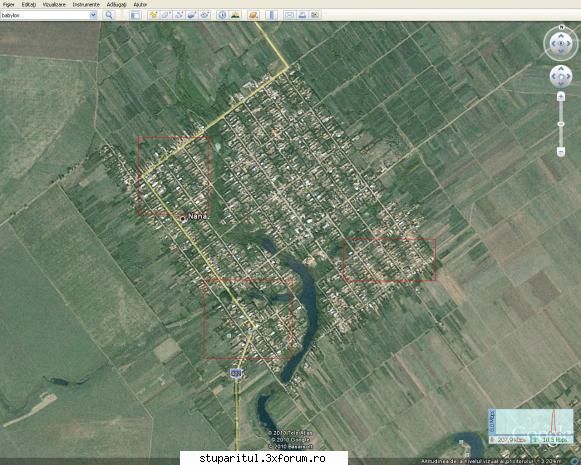Open the Editați menu
The image size is (581, 465).
pyautogui.click(x=29, y=4)
